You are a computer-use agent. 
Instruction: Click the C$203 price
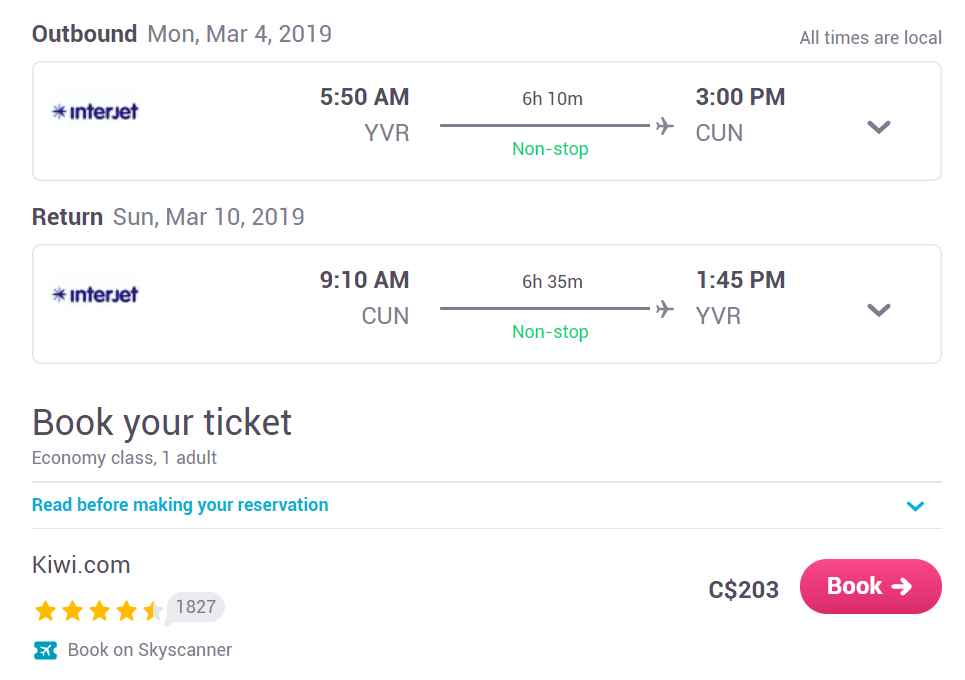pos(743,590)
